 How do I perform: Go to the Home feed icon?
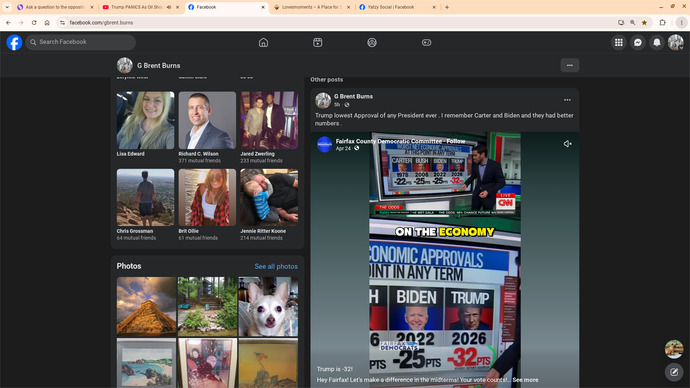click(263, 42)
